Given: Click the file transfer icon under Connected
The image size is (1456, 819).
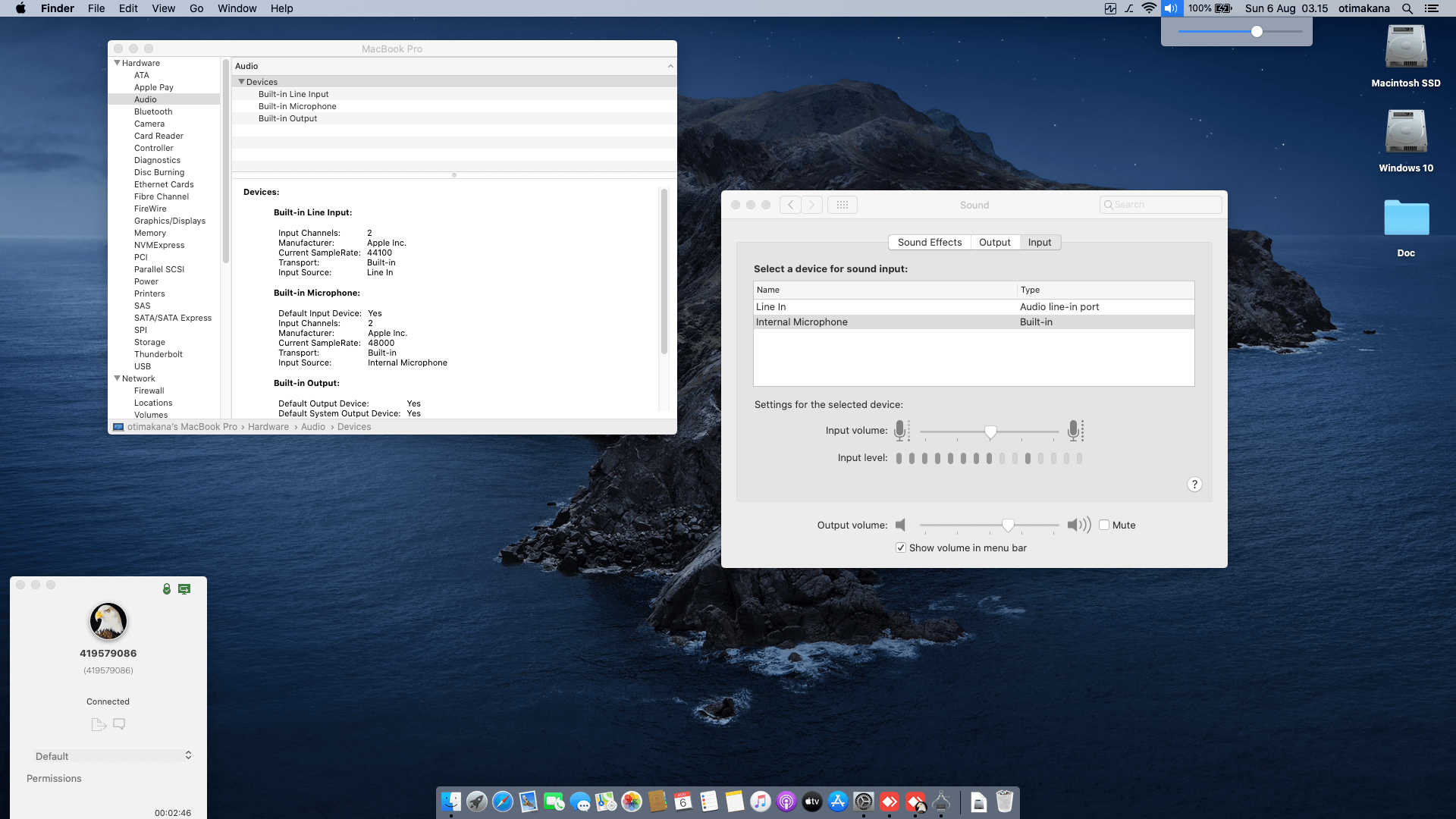Looking at the screenshot, I should [x=99, y=724].
